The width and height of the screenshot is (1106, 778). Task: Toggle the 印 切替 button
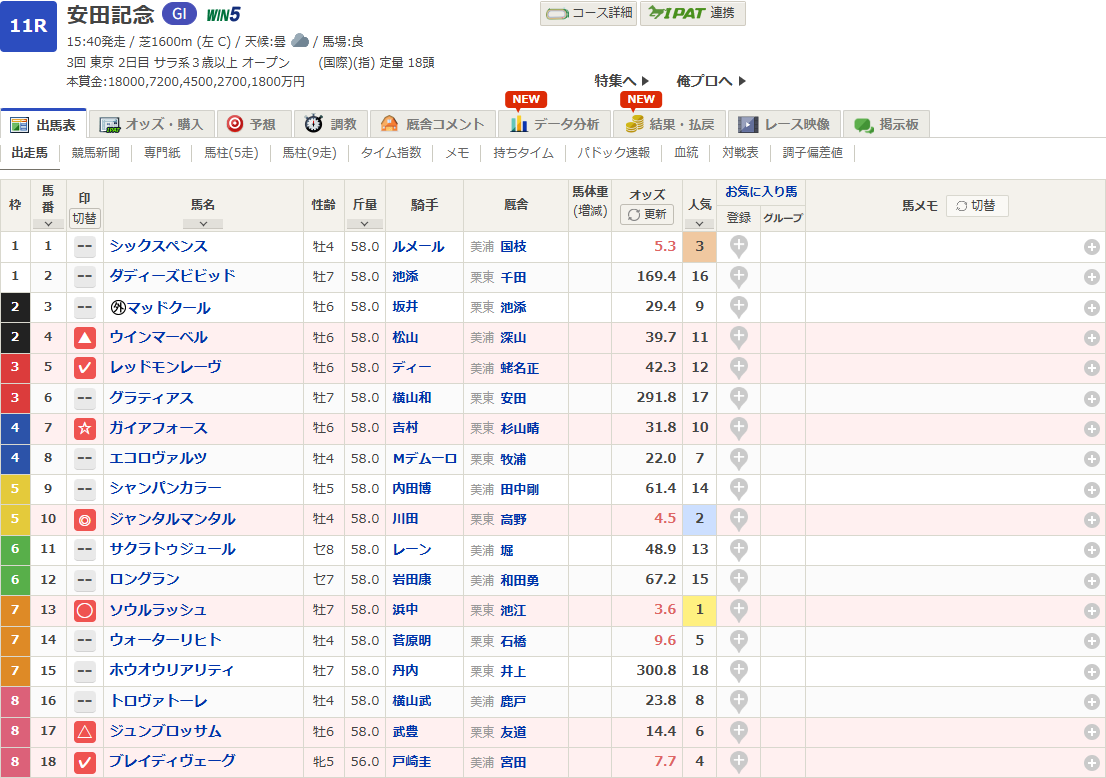pyautogui.click(x=85, y=217)
